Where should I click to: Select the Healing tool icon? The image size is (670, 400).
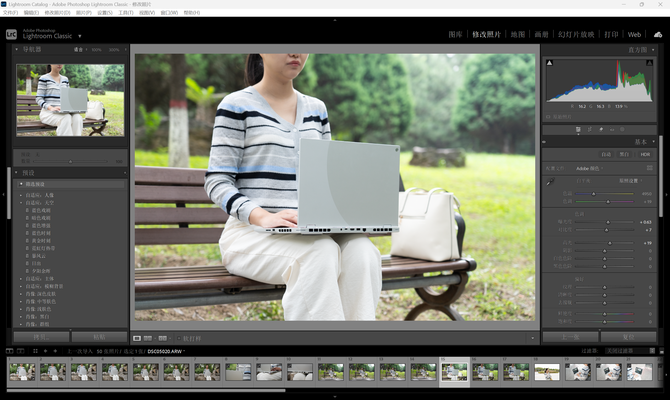[x=602, y=129]
